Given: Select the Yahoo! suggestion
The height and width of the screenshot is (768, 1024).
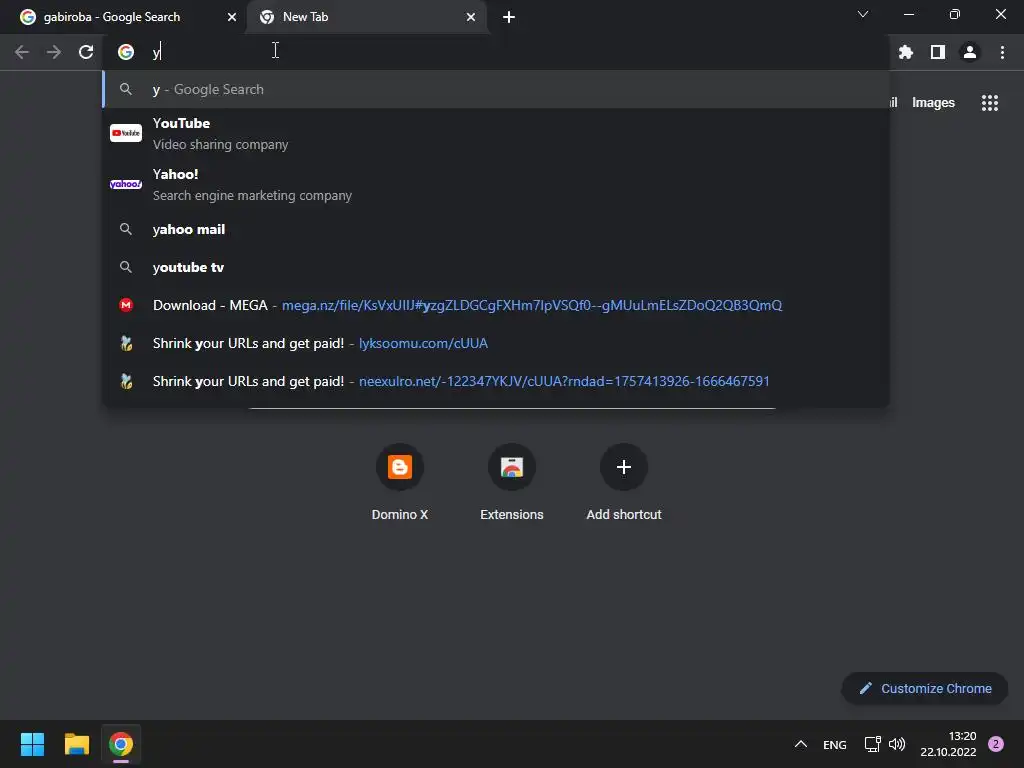Looking at the screenshot, I should 496,184.
